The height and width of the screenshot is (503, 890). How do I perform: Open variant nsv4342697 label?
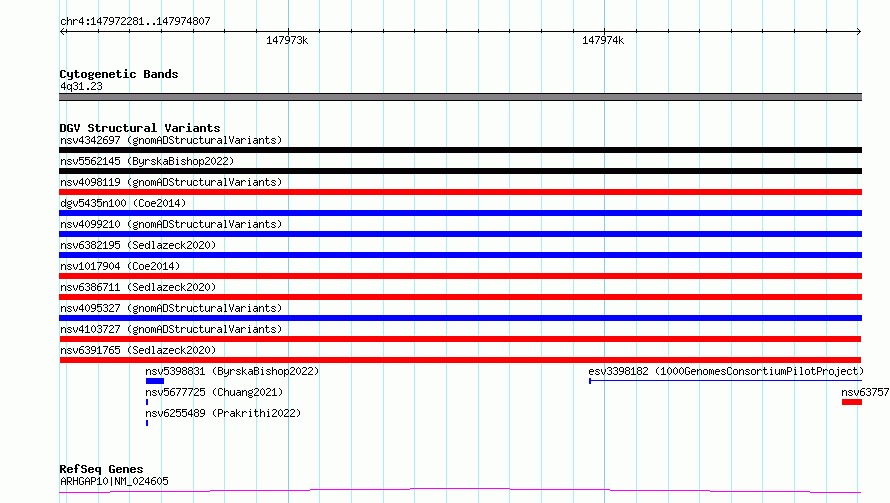click(171, 140)
